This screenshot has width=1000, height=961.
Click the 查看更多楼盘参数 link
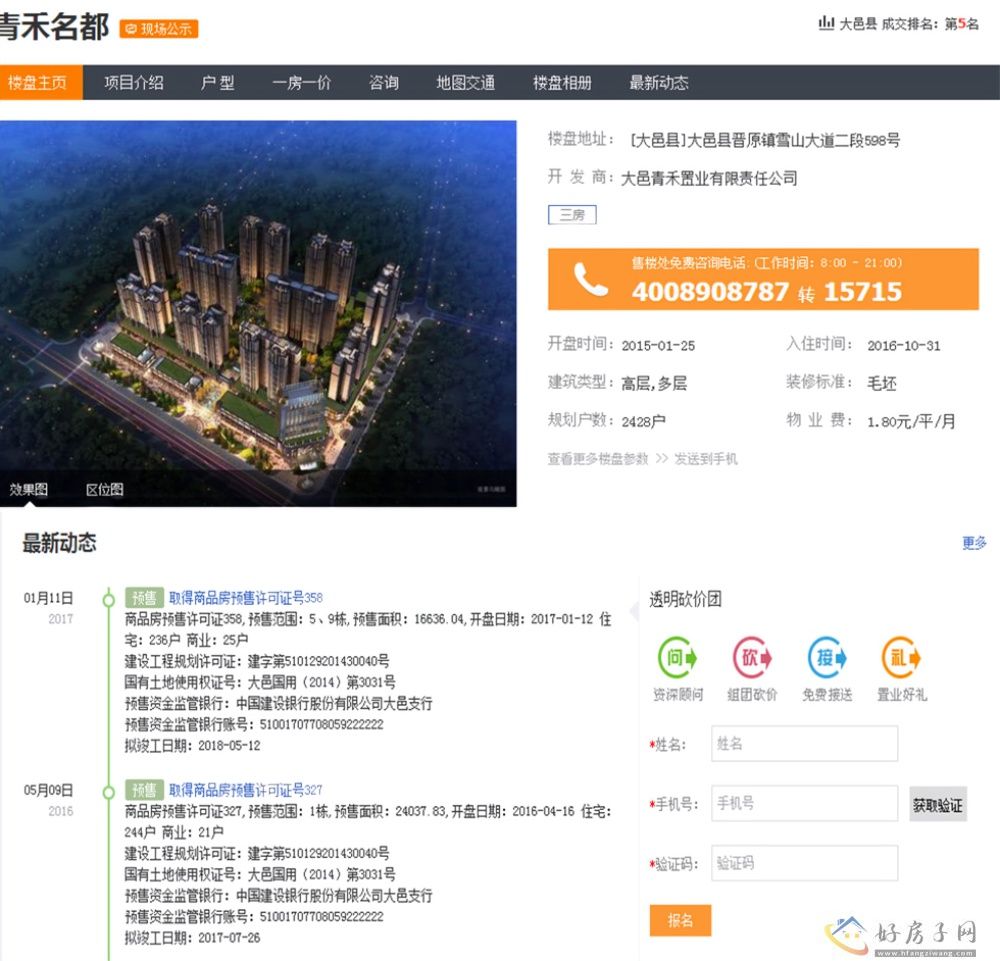click(598, 458)
